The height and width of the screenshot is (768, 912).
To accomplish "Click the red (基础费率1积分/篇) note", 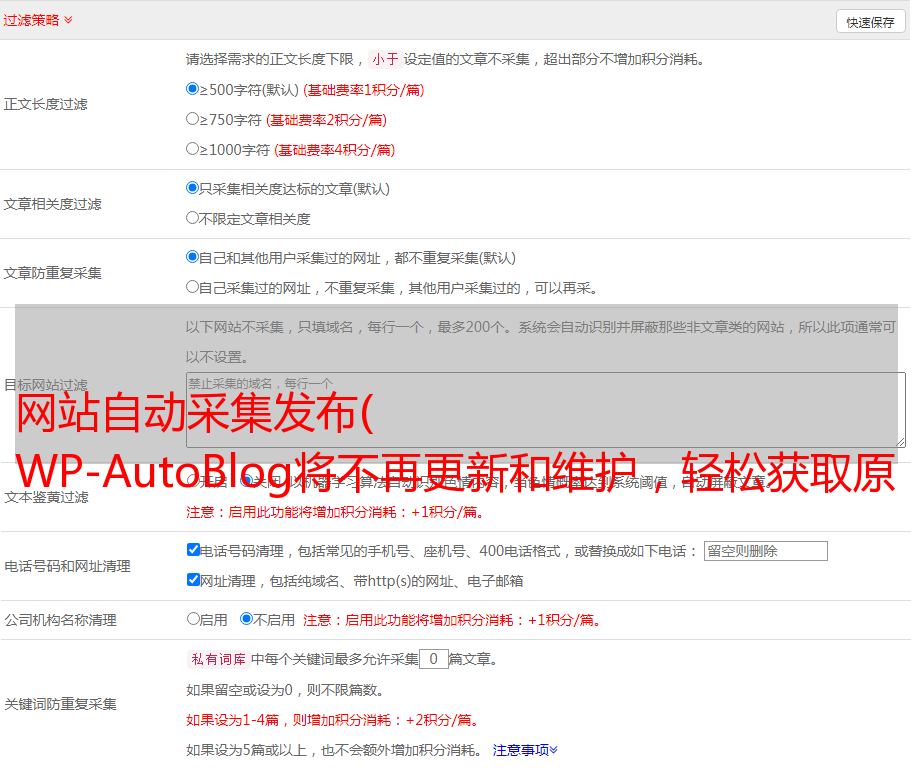I will pyautogui.click(x=364, y=90).
